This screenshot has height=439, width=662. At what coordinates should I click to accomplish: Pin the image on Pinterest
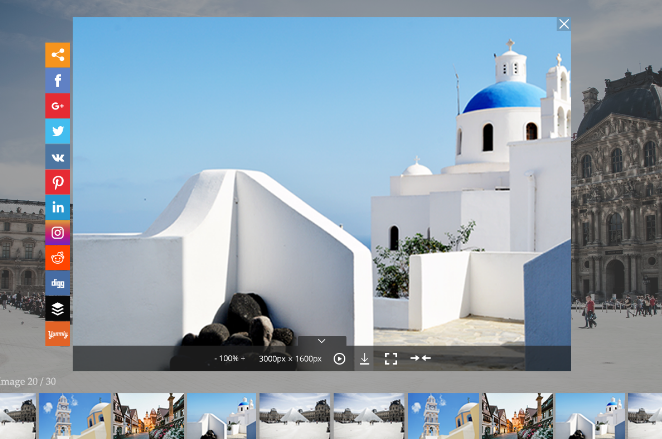tap(57, 182)
